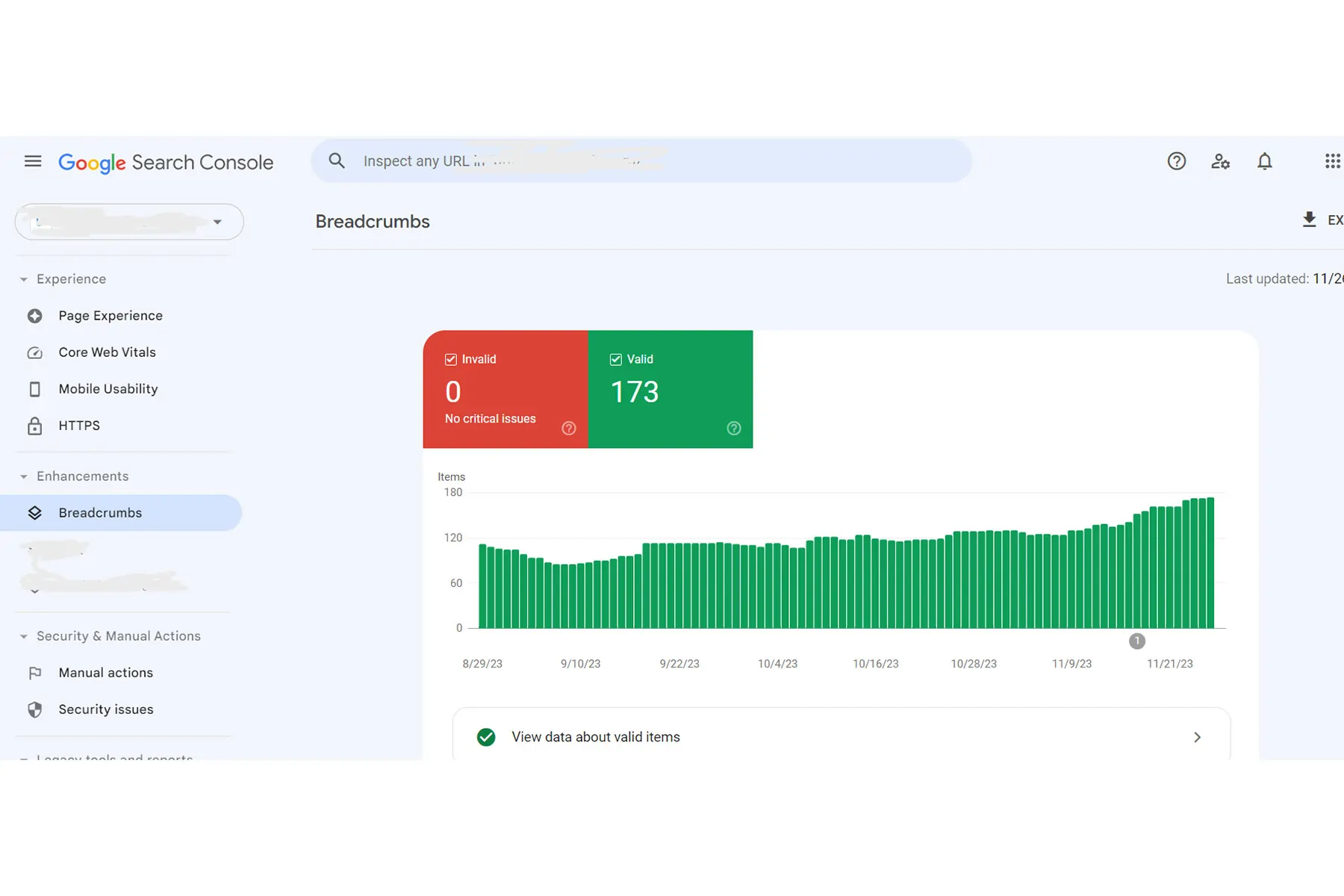Select Breadcrumbs in sidebar
Image resolution: width=1344 pixels, height=896 pixels.
[x=121, y=513]
